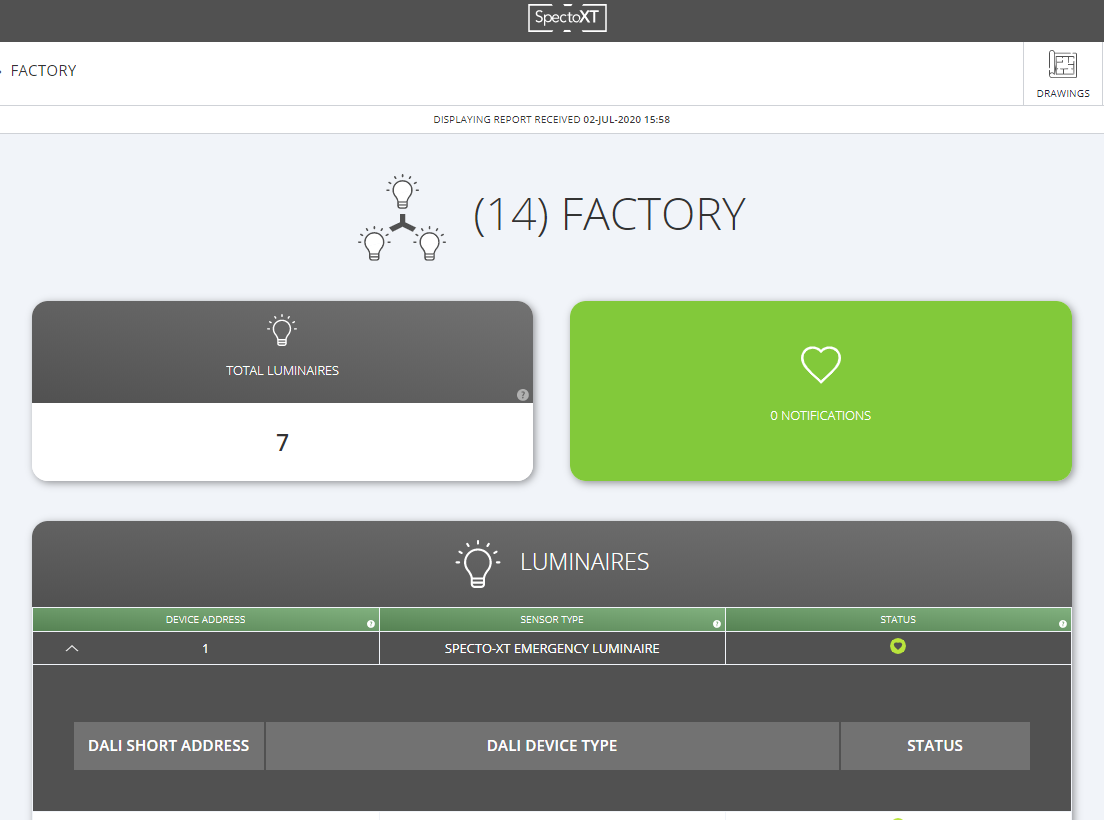Image resolution: width=1104 pixels, height=820 pixels.
Task: Click the heart icon in notifications card
Action: click(820, 364)
